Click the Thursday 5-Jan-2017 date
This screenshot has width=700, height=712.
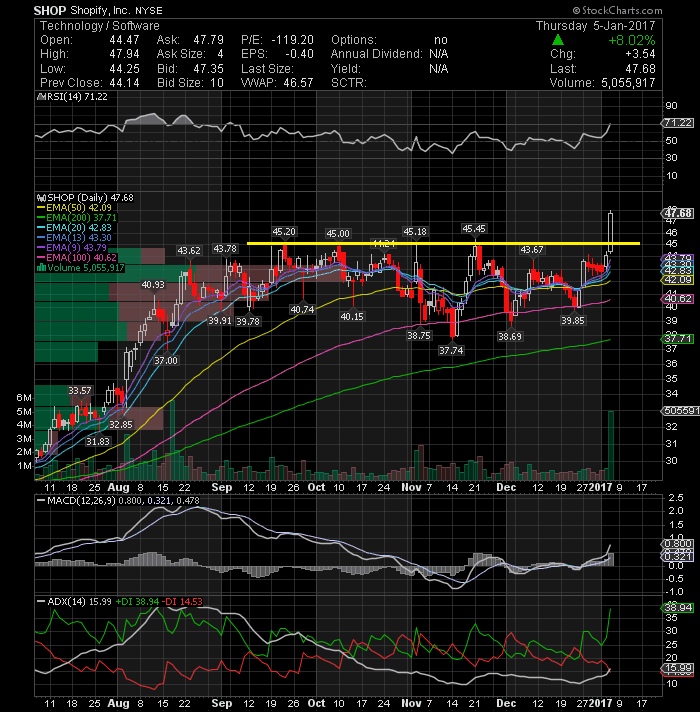click(596, 25)
